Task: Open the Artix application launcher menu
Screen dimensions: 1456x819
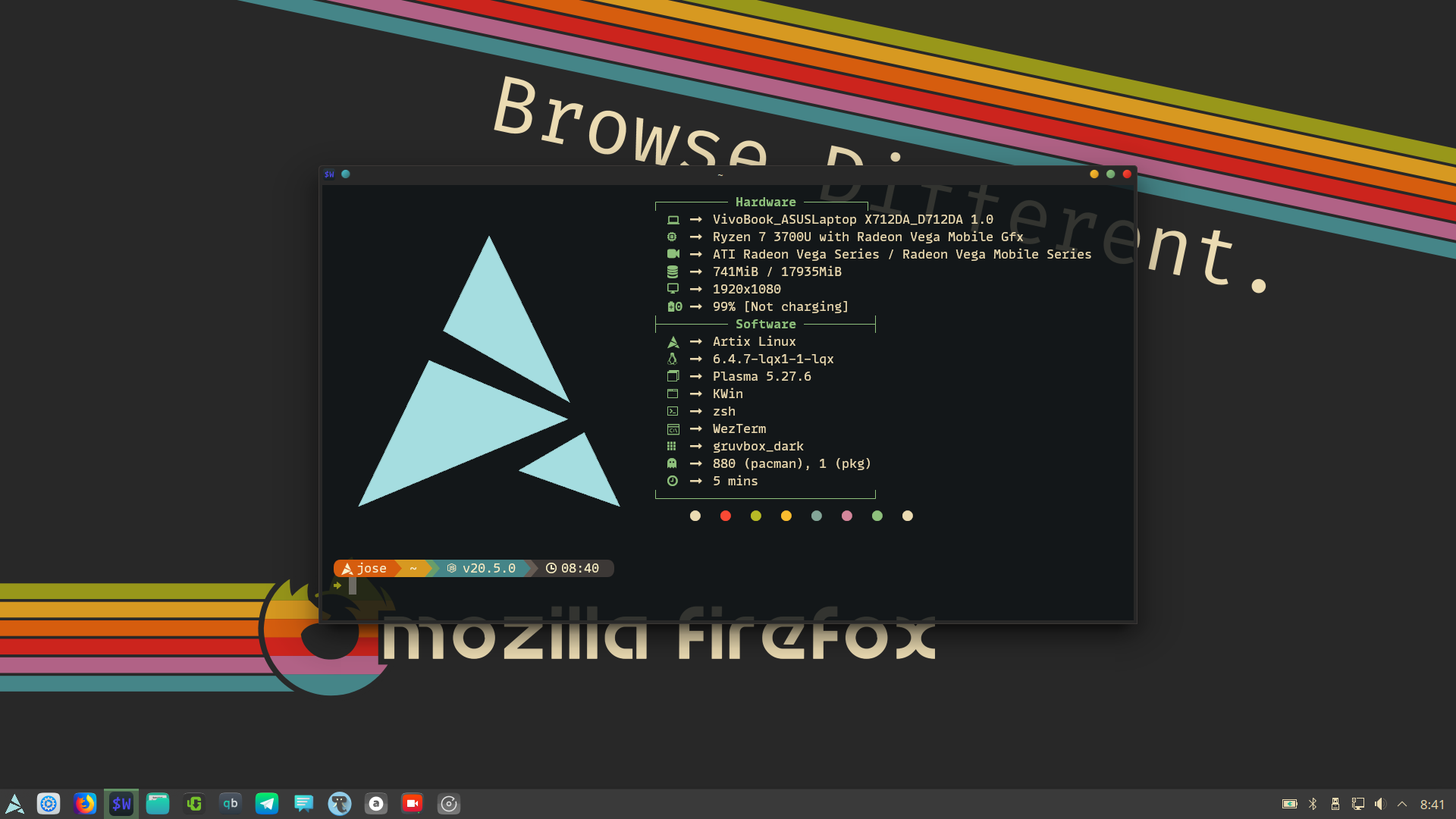Action: 14,804
